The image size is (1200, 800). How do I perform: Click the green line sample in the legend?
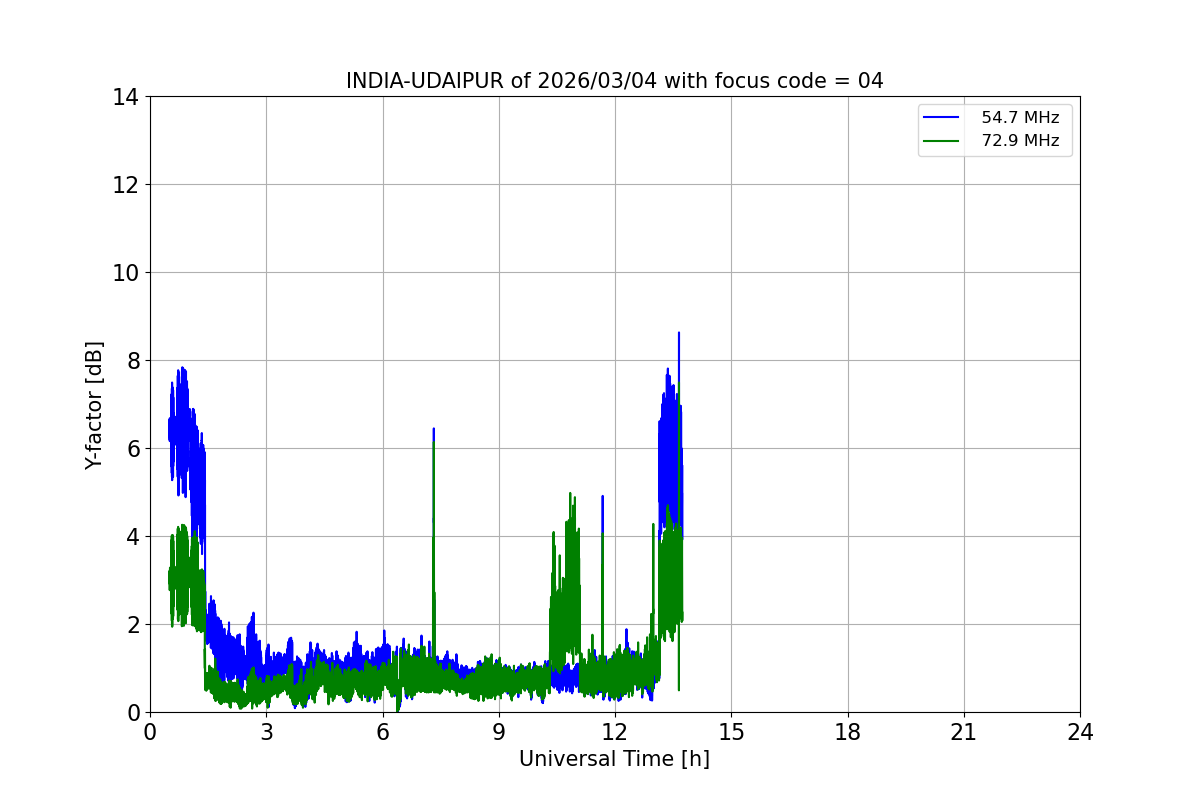(x=941, y=141)
